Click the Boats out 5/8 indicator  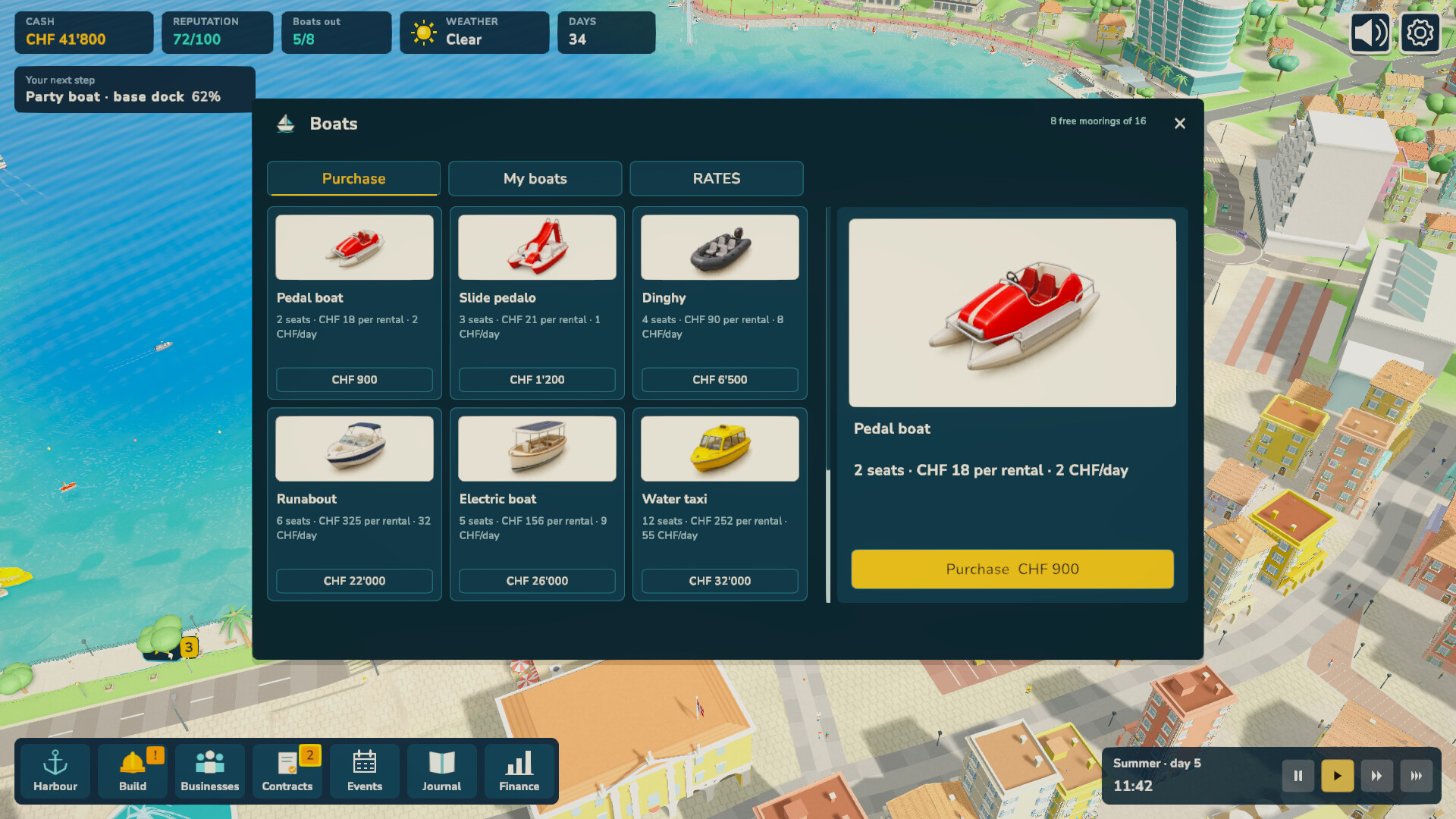[x=337, y=33]
